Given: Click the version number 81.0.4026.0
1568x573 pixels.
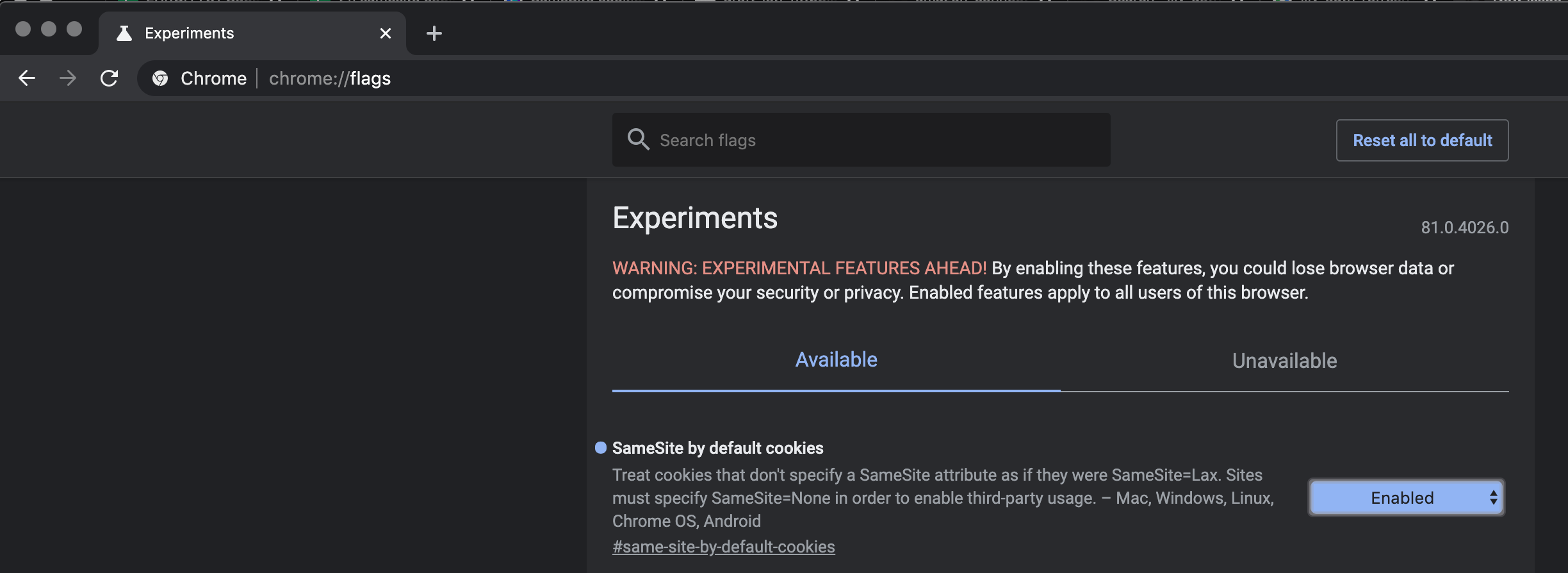Looking at the screenshot, I should coord(1465,228).
